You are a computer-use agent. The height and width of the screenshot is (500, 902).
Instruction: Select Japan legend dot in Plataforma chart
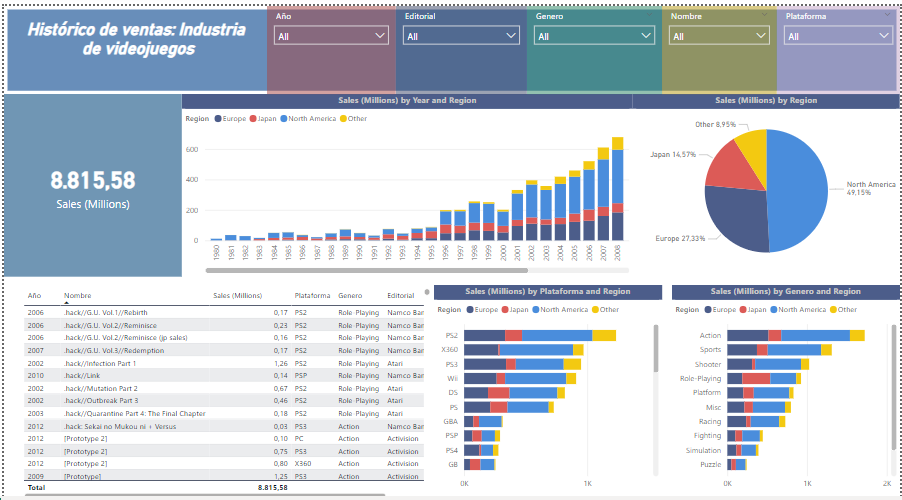(x=505, y=310)
